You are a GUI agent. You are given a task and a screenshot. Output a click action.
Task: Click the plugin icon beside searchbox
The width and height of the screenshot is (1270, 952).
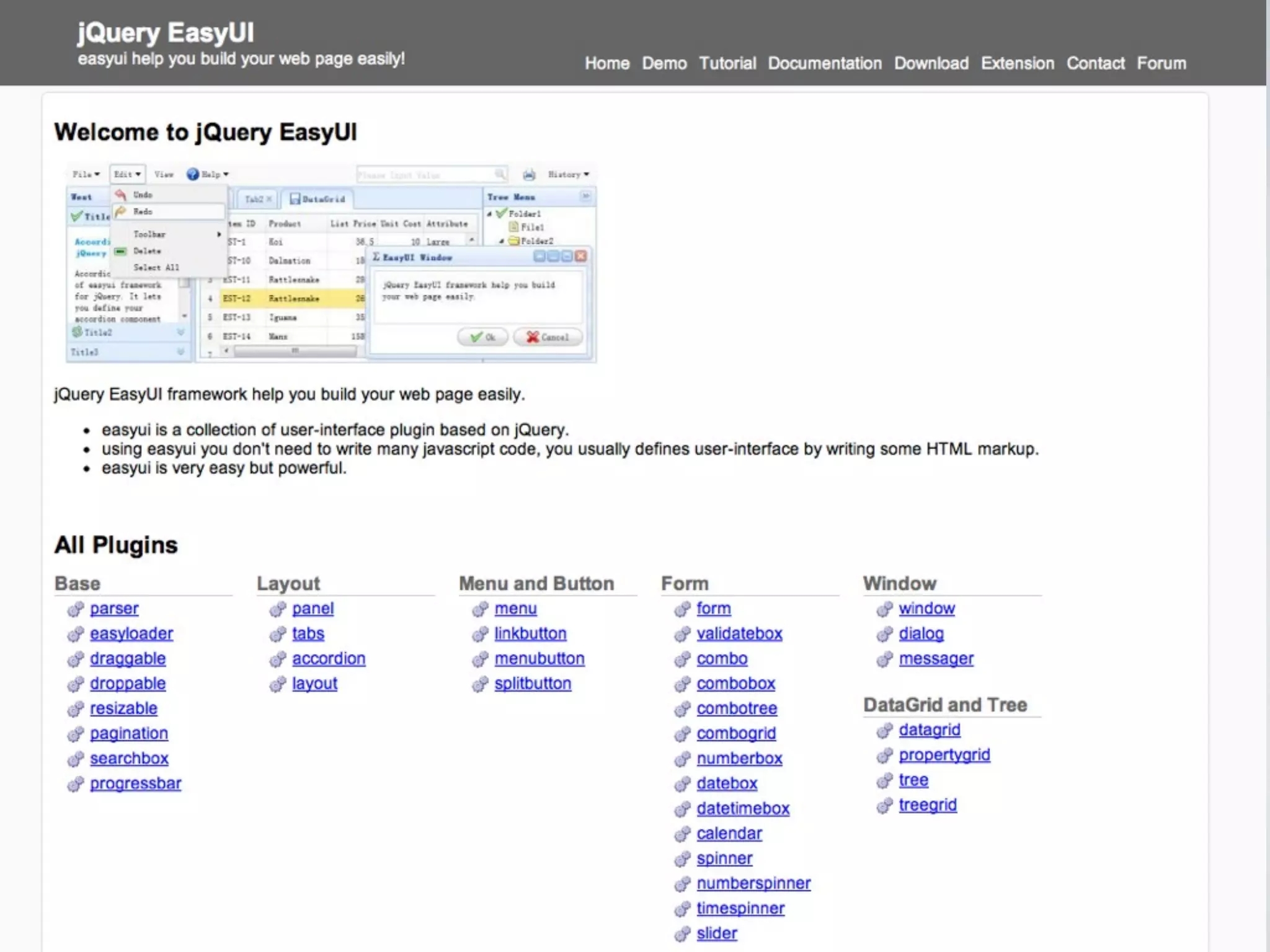coord(76,759)
